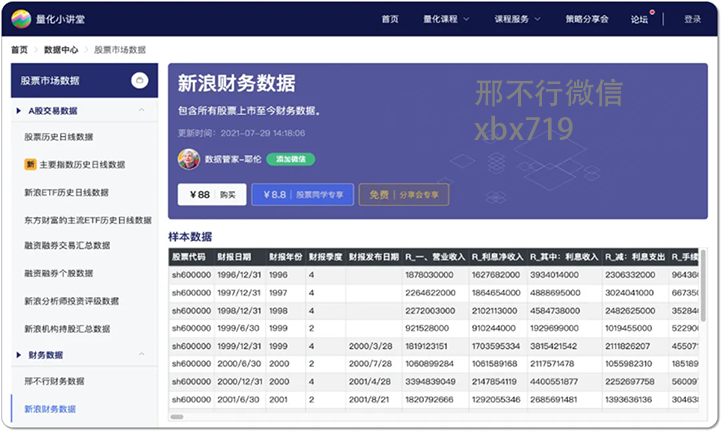722x432 pixels.
Task: Click the 更新时间 2021-07-29 timestamp
Action: tap(241, 133)
